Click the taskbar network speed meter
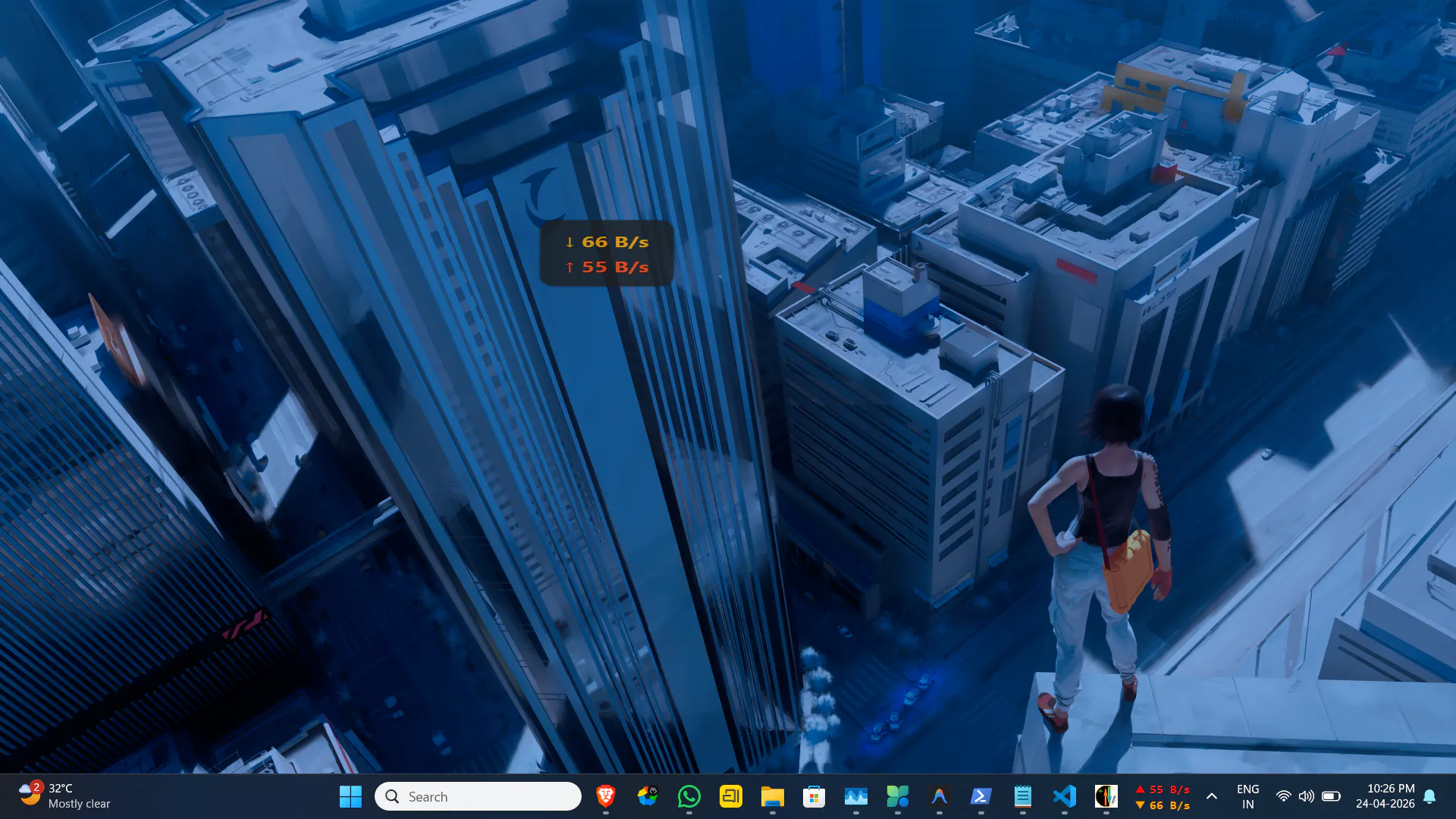The height and width of the screenshot is (819, 1456). pyautogui.click(x=1163, y=797)
